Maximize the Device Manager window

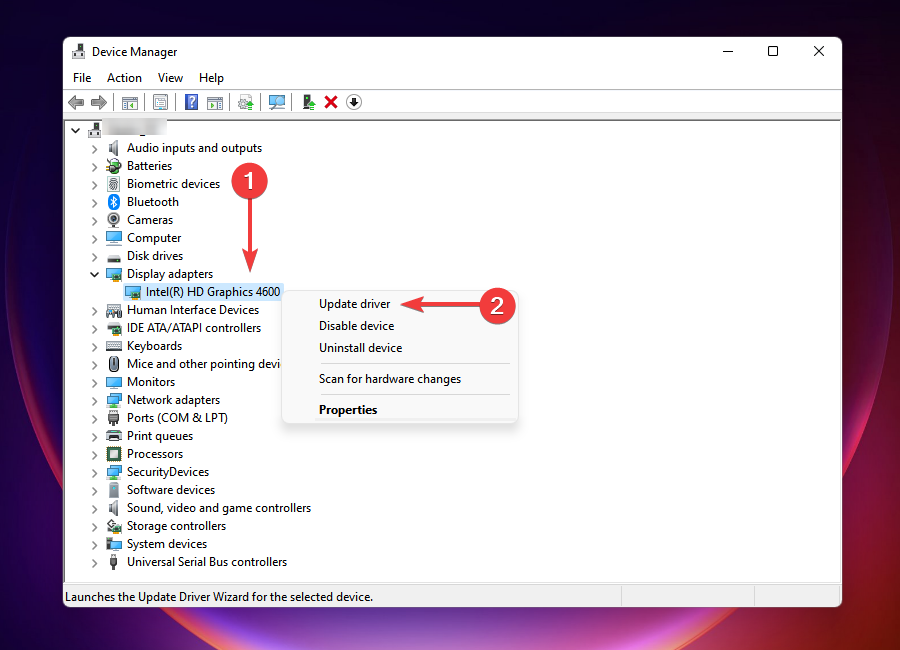[773, 51]
